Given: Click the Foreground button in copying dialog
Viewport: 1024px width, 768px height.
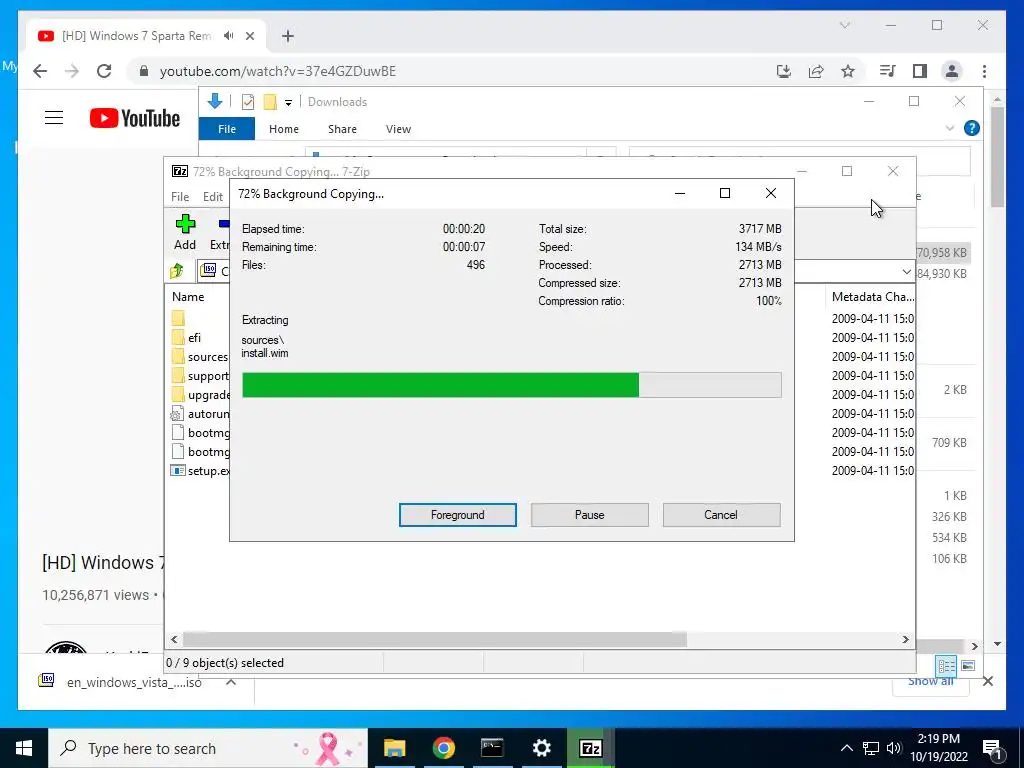Looking at the screenshot, I should click(457, 515).
